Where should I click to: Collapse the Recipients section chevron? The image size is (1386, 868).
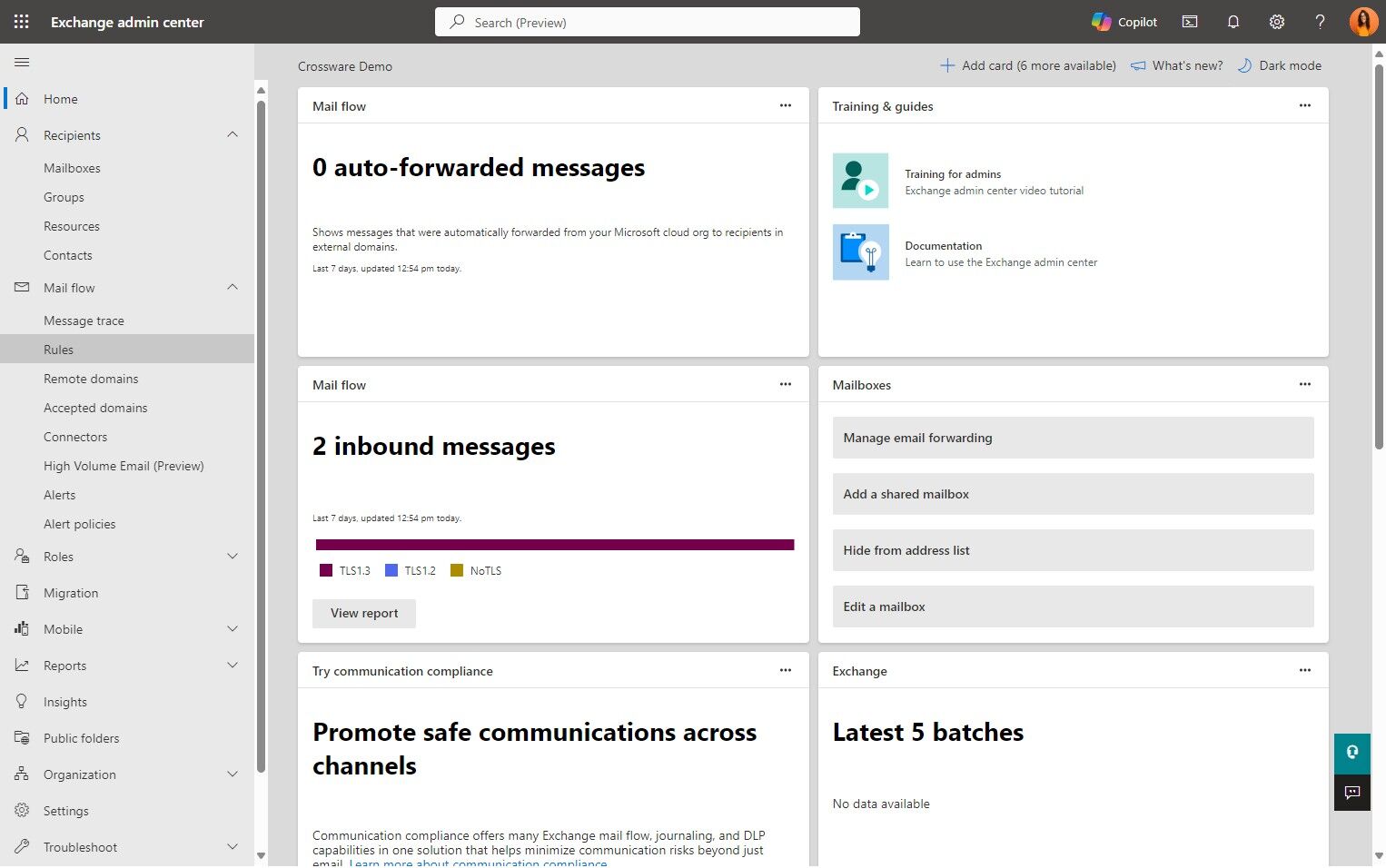233,134
